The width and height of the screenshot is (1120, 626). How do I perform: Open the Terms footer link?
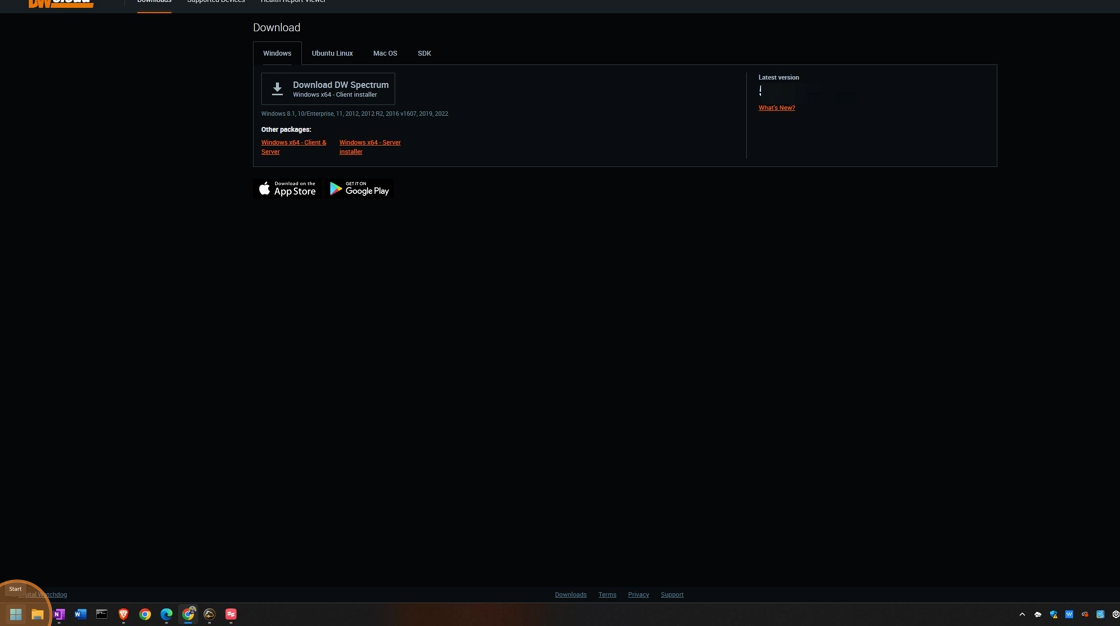pyautogui.click(x=607, y=595)
